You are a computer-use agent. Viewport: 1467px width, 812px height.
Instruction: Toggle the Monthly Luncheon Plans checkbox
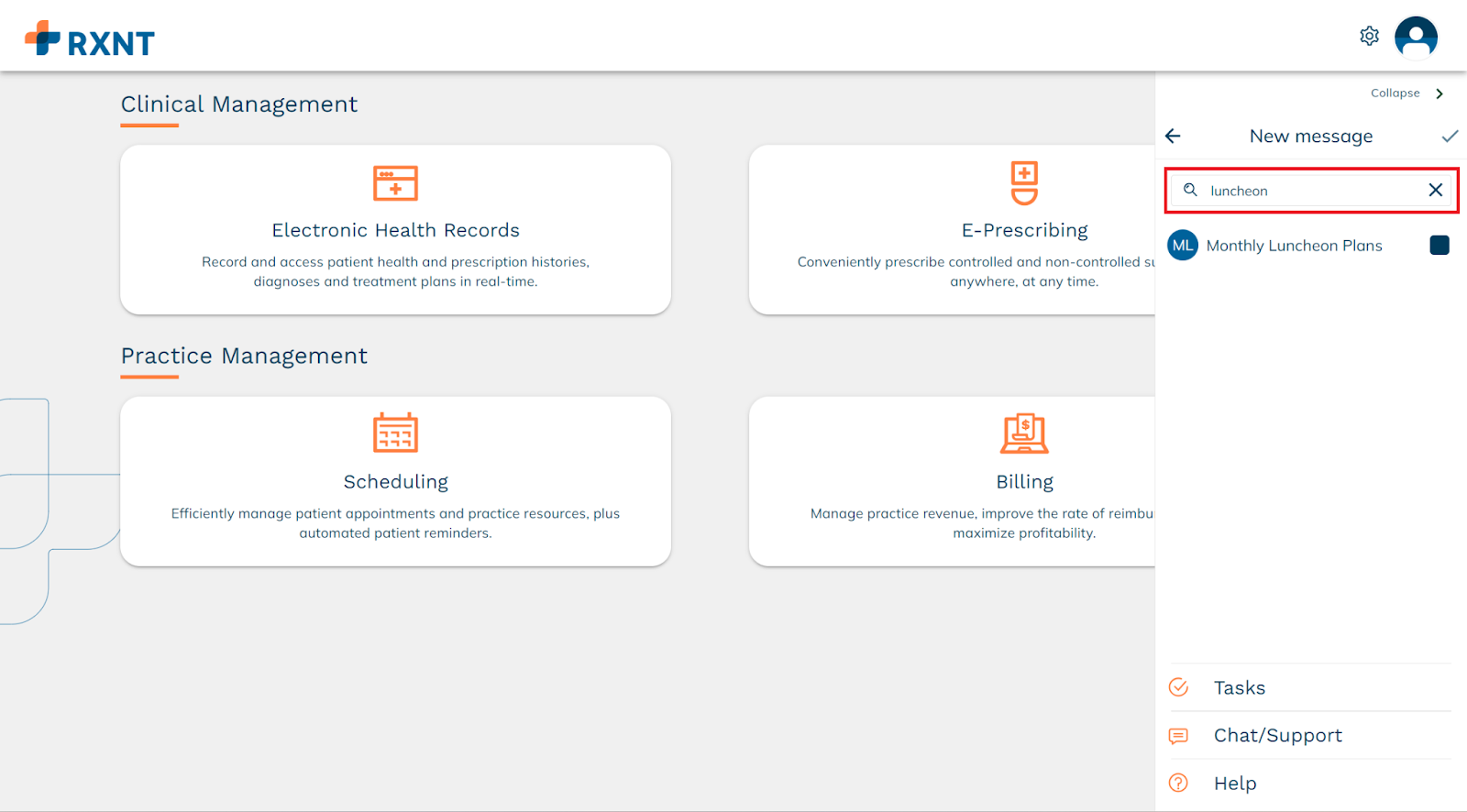tap(1439, 245)
